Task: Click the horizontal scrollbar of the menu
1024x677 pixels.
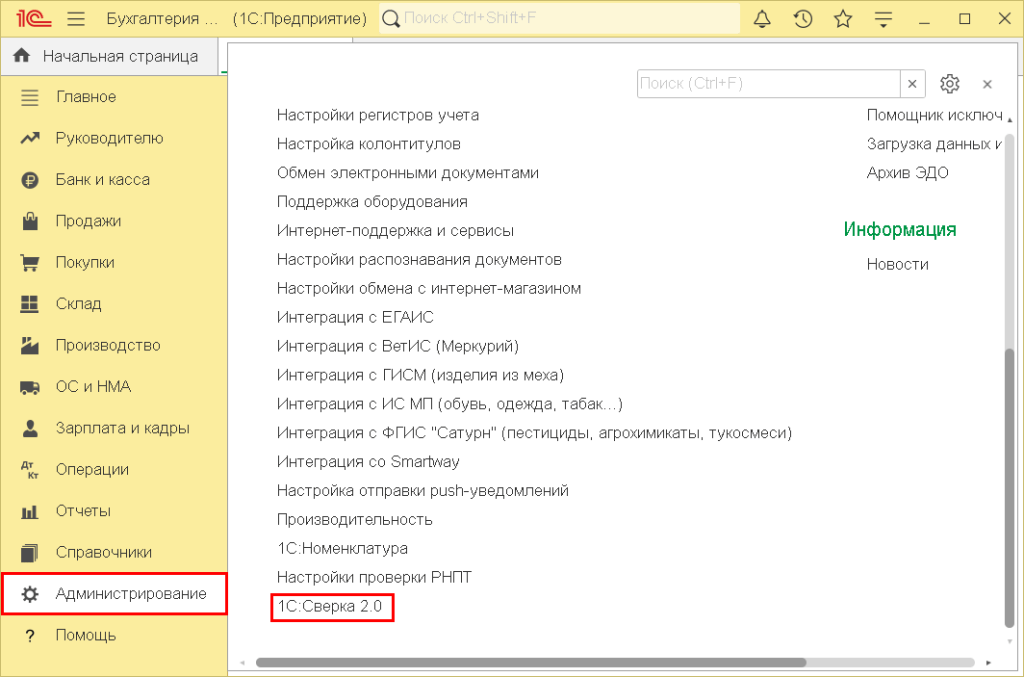Action: coord(530,662)
